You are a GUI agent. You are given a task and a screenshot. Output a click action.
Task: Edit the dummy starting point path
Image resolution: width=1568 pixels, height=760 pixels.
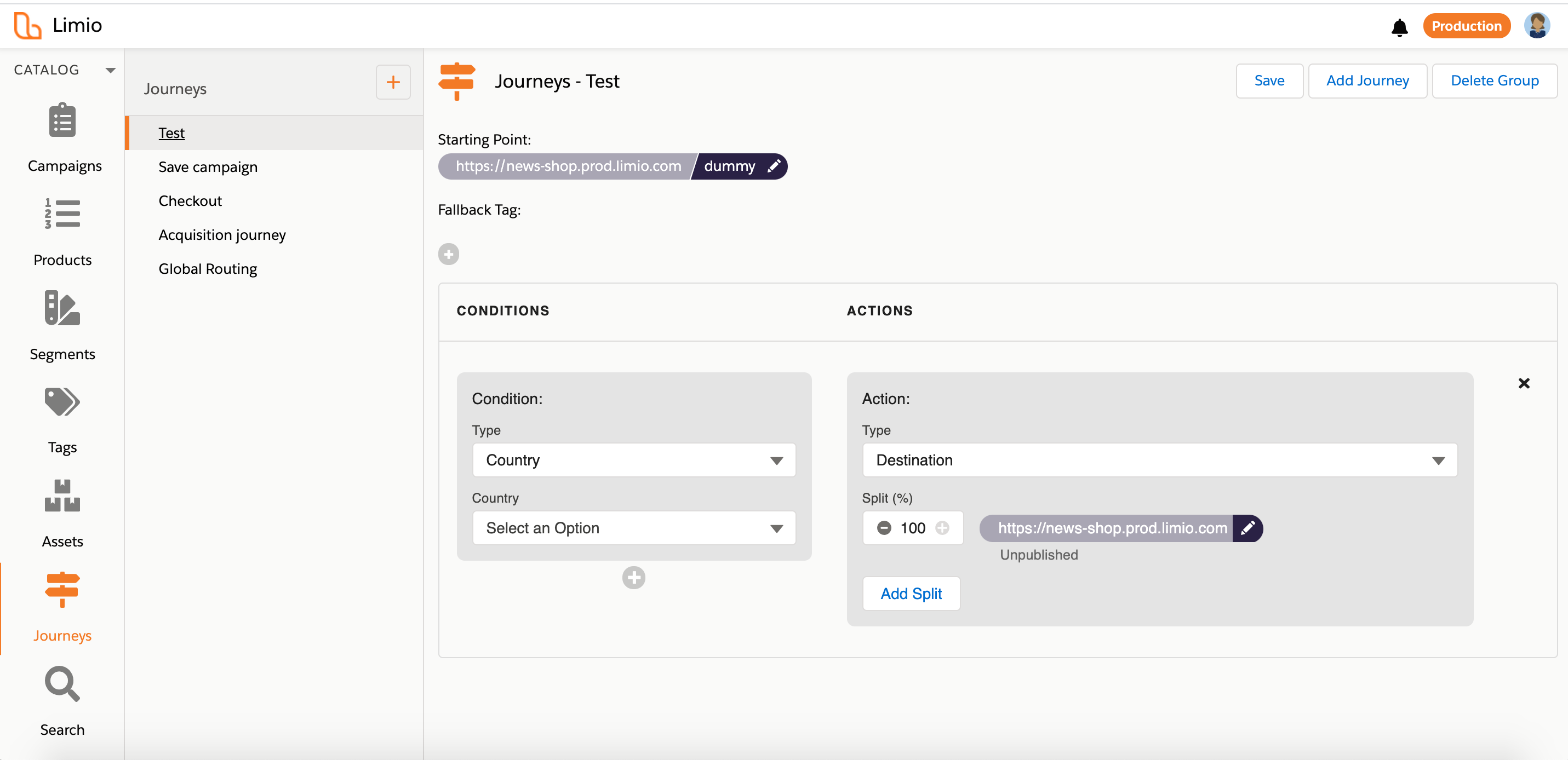click(774, 166)
